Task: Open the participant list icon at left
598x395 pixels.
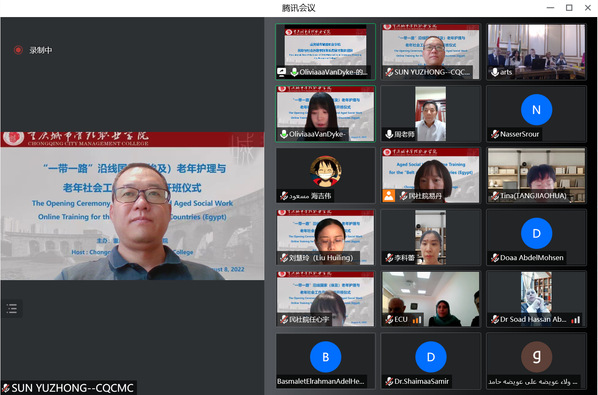Action: point(11,308)
